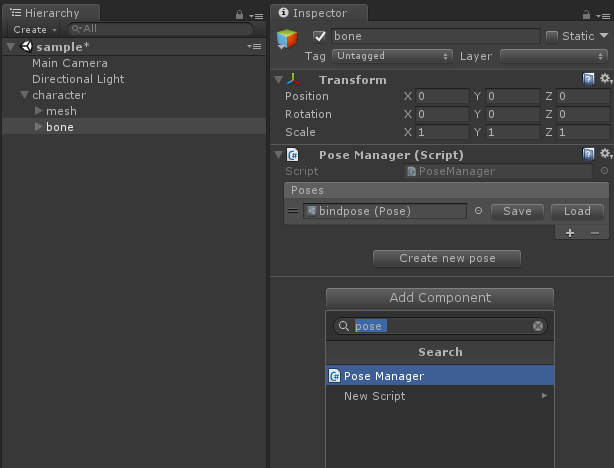Click the component search field with pose
The width and height of the screenshot is (614, 468).
click(440, 326)
